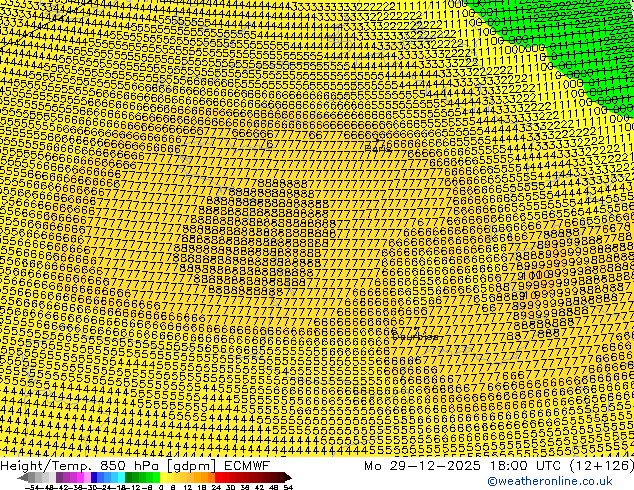Click the '0' value on legend scale
Viewport: 634px width, 490px height.
(161, 488)
